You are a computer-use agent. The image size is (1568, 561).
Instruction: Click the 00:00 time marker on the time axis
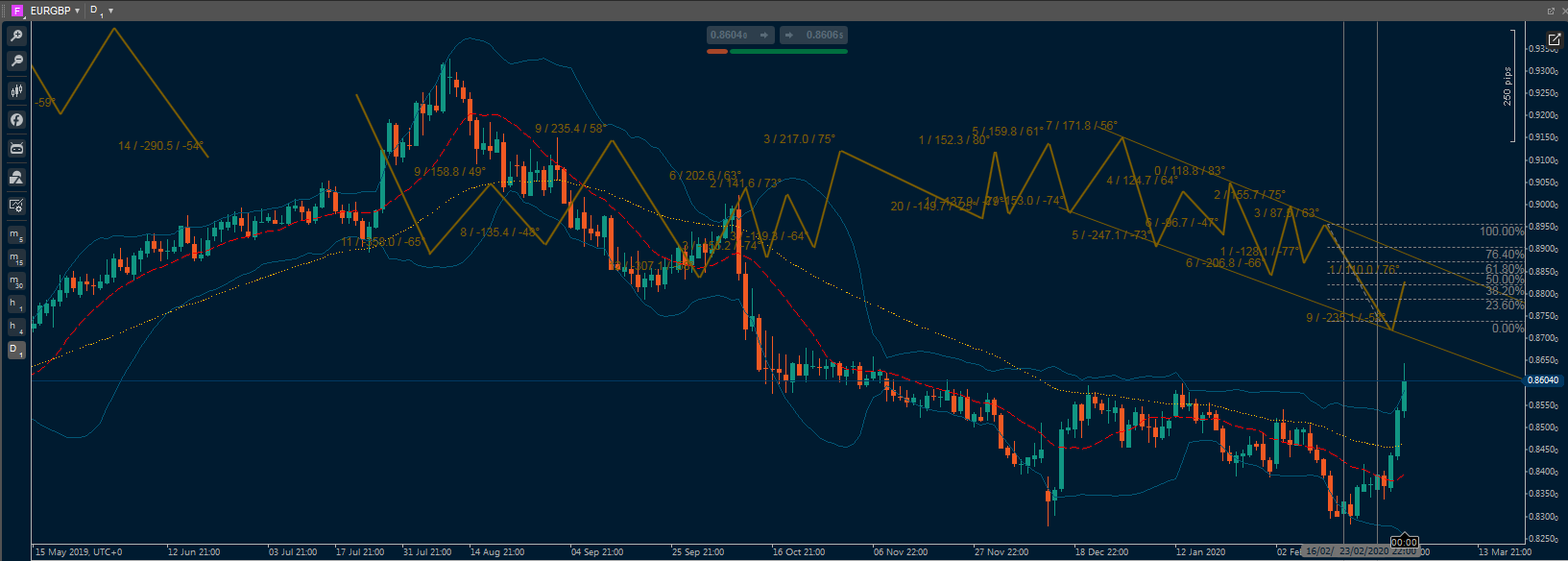[1405, 543]
